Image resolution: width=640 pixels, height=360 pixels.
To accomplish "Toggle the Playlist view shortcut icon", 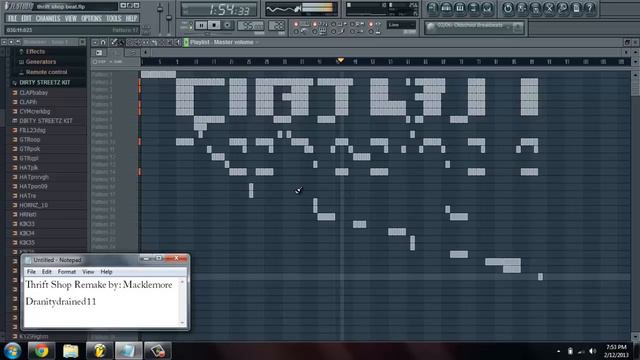I will 433,8.
